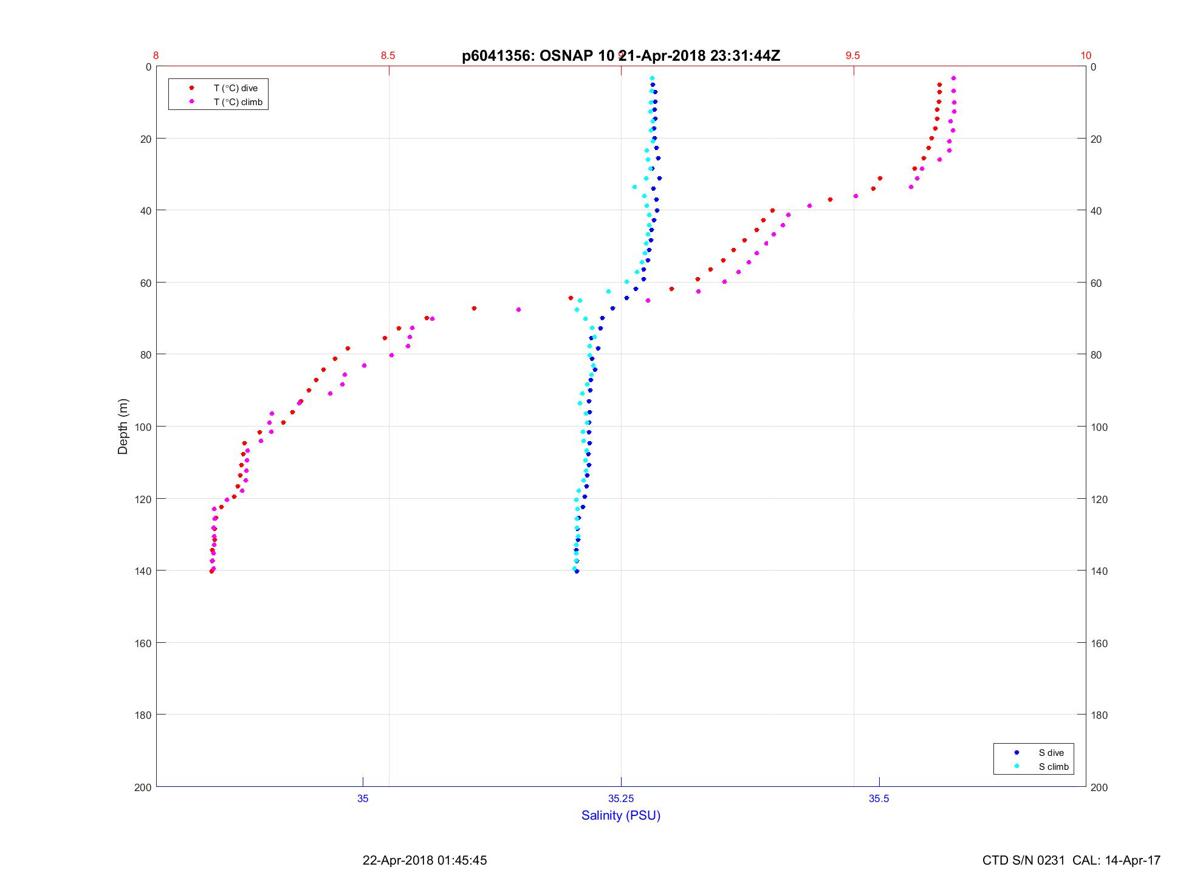Image resolution: width=1200 pixels, height=885 pixels.
Task: Click the cyan marker in the salinity legend
Action: tap(1016, 767)
